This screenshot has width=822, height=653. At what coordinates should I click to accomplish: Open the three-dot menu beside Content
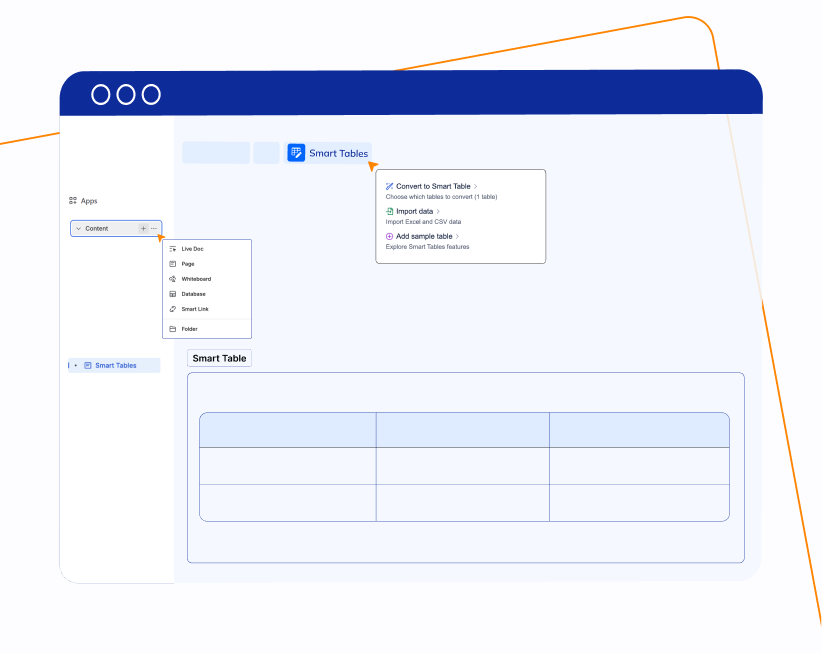pos(153,229)
